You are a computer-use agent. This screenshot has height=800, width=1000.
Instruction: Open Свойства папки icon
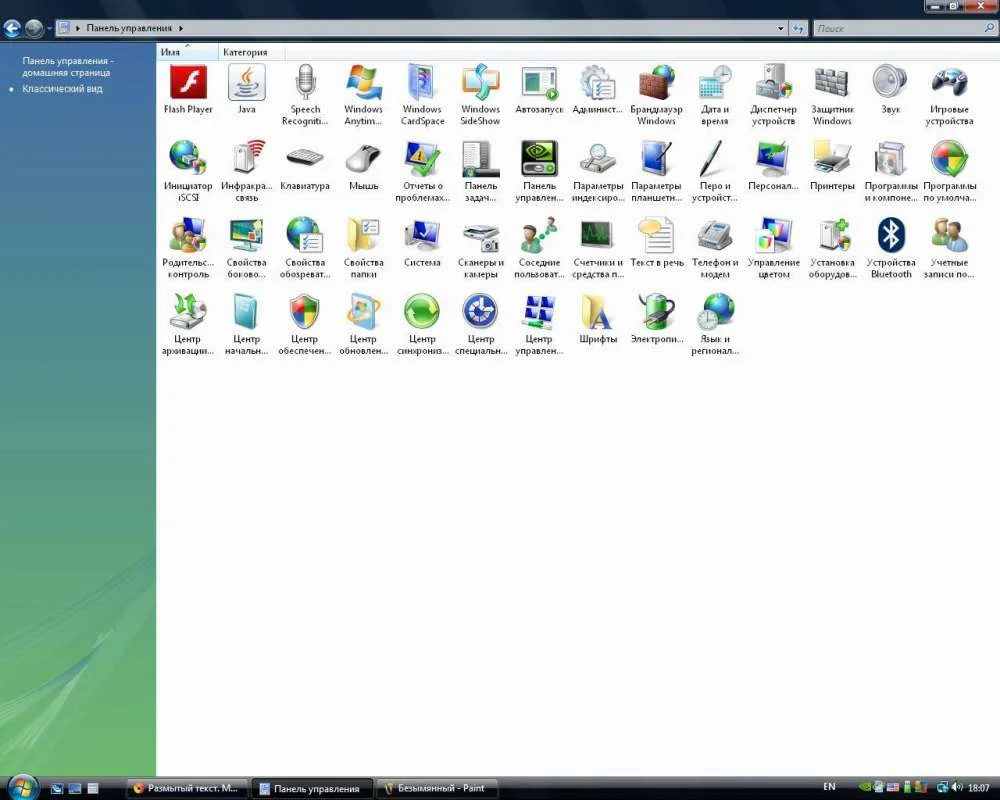pyautogui.click(x=364, y=248)
